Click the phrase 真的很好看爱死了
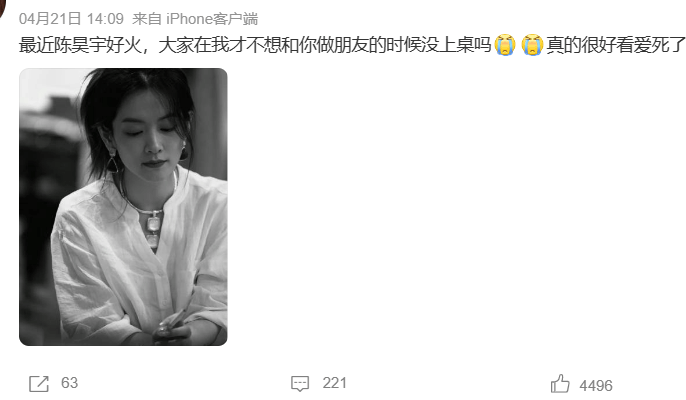Viewport: 686px width, 400px height. tap(616, 45)
